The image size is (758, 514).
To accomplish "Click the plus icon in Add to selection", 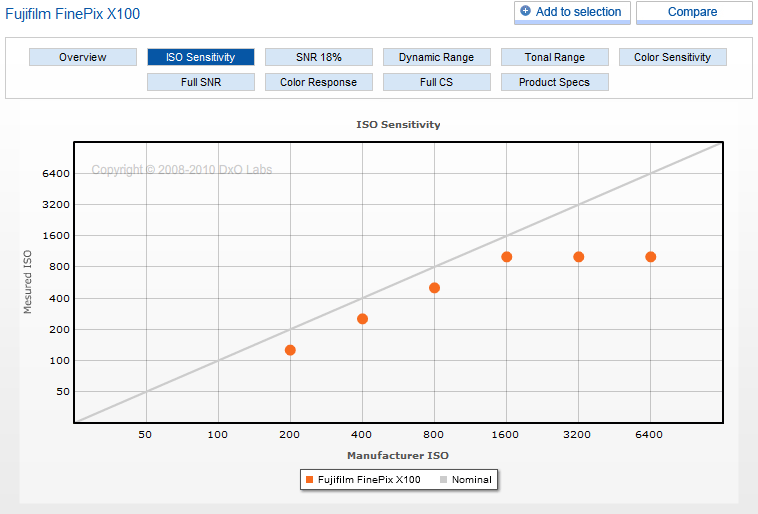I will [525, 11].
